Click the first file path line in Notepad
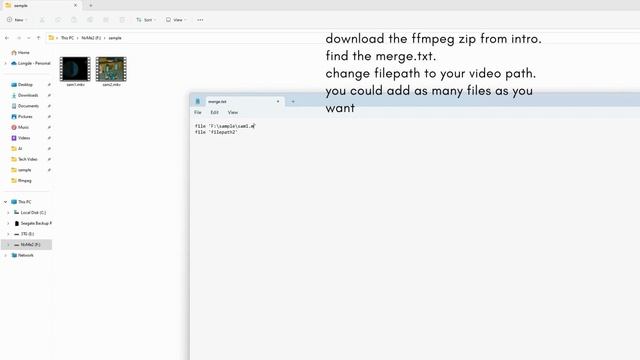Screen dimensions: 640x360 pyautogui.click(x=225, y=126)
